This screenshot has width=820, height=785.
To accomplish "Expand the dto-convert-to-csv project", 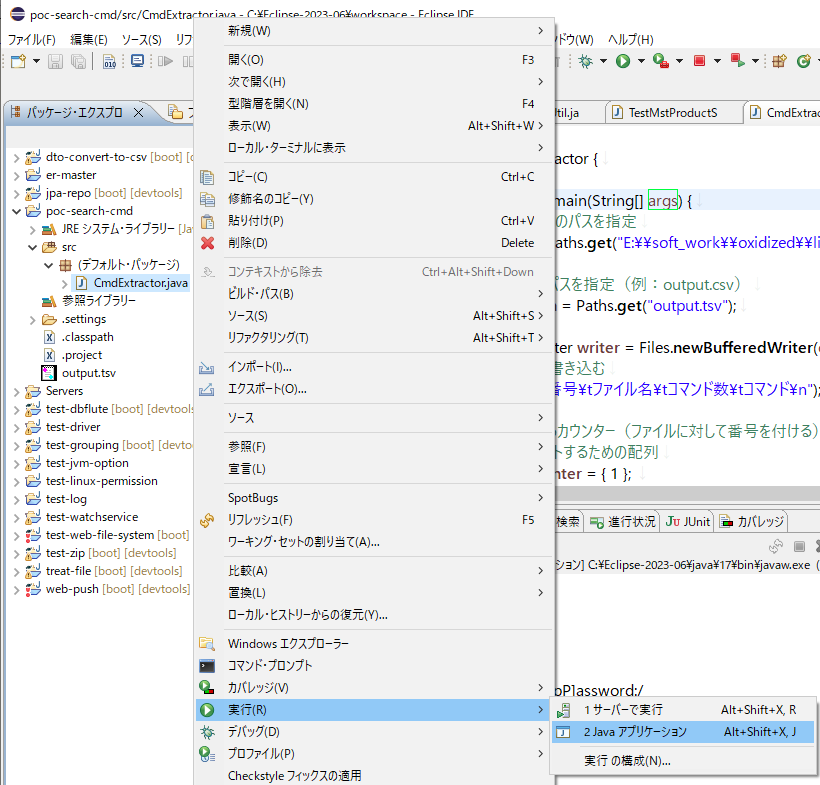I will pyautogui.click(x=16, y=157).
